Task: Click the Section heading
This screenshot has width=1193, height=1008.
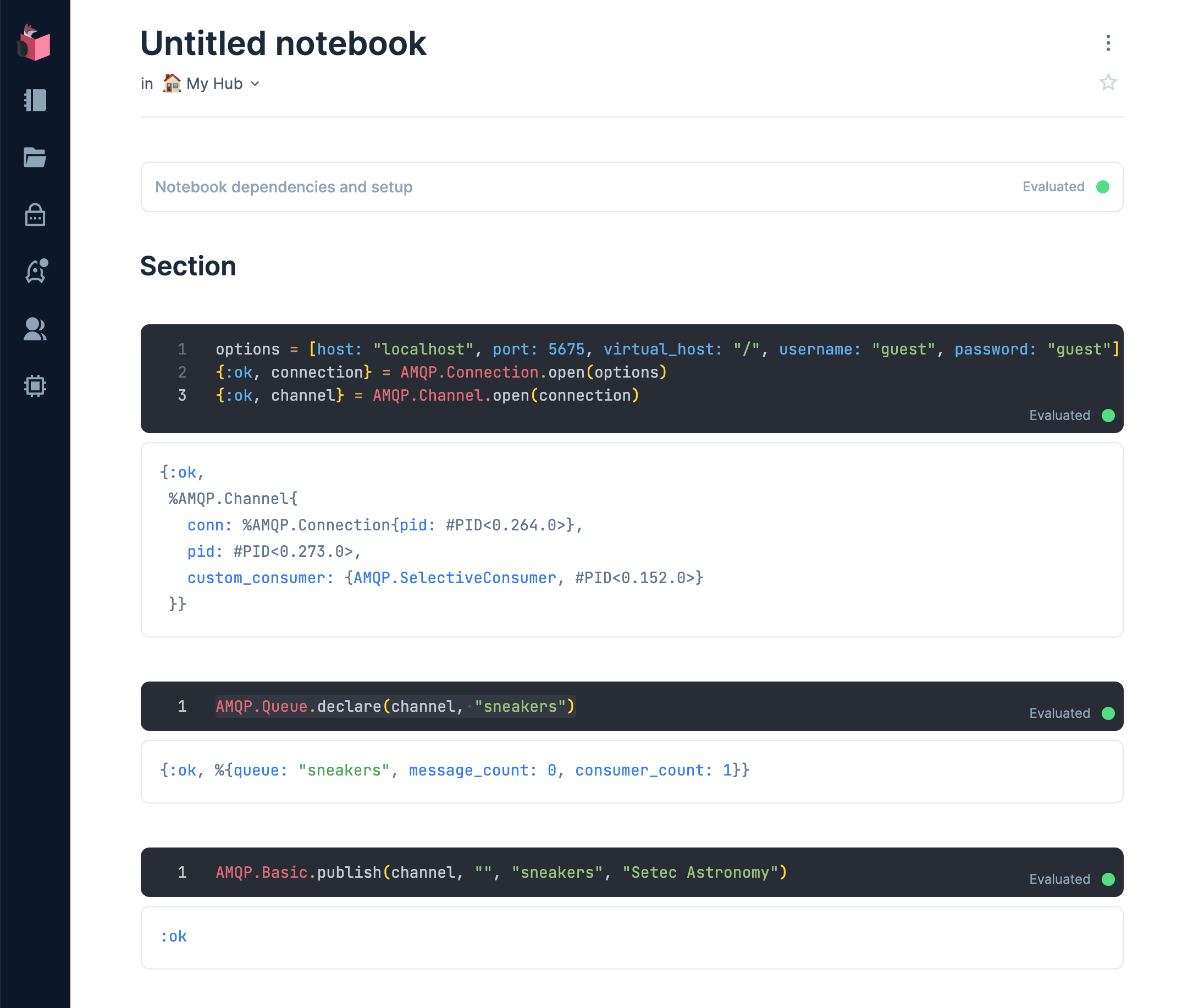Action: (188, 266)
